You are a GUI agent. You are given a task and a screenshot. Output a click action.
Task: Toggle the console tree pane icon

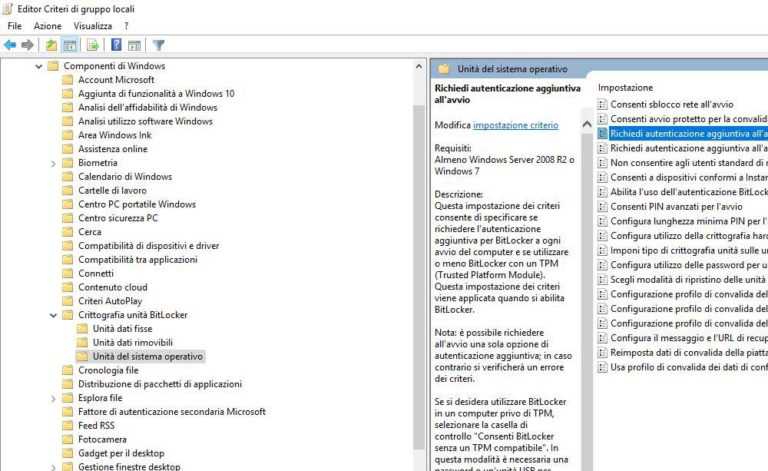click(70, 45)
